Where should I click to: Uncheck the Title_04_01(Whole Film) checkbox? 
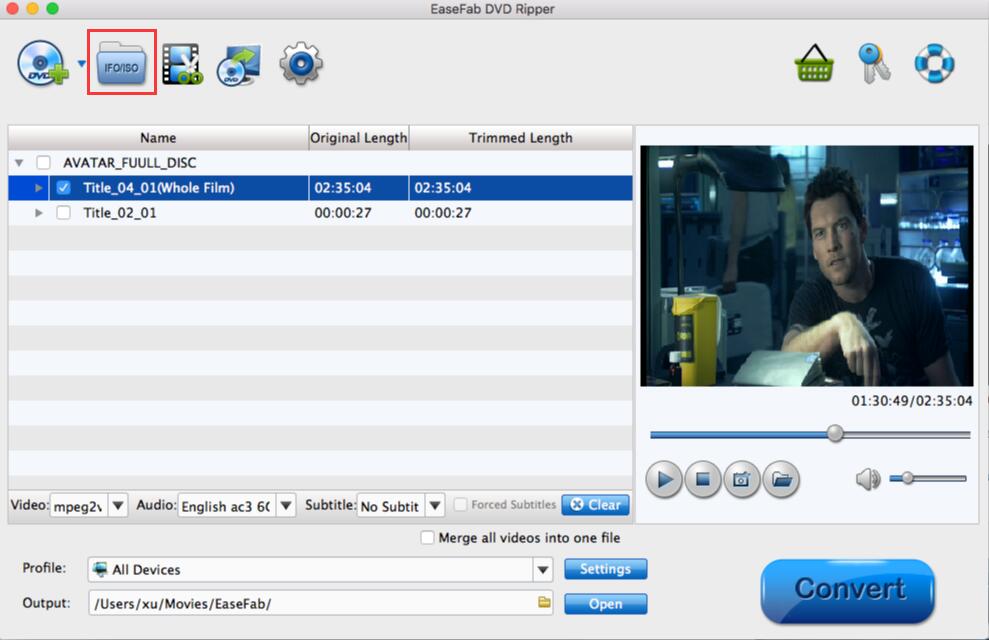[64, 188]
